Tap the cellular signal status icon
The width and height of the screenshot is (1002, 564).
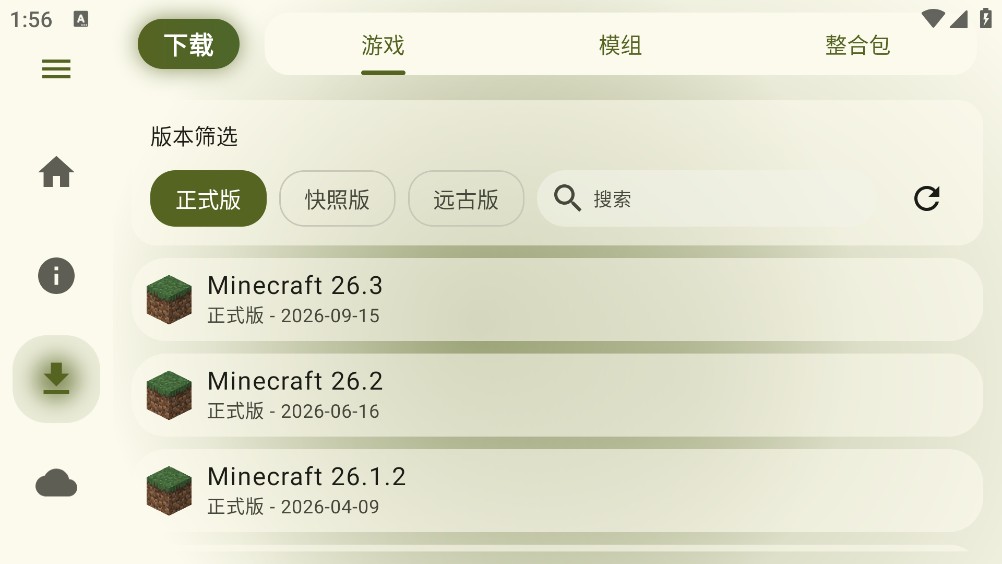click(959, 19)
